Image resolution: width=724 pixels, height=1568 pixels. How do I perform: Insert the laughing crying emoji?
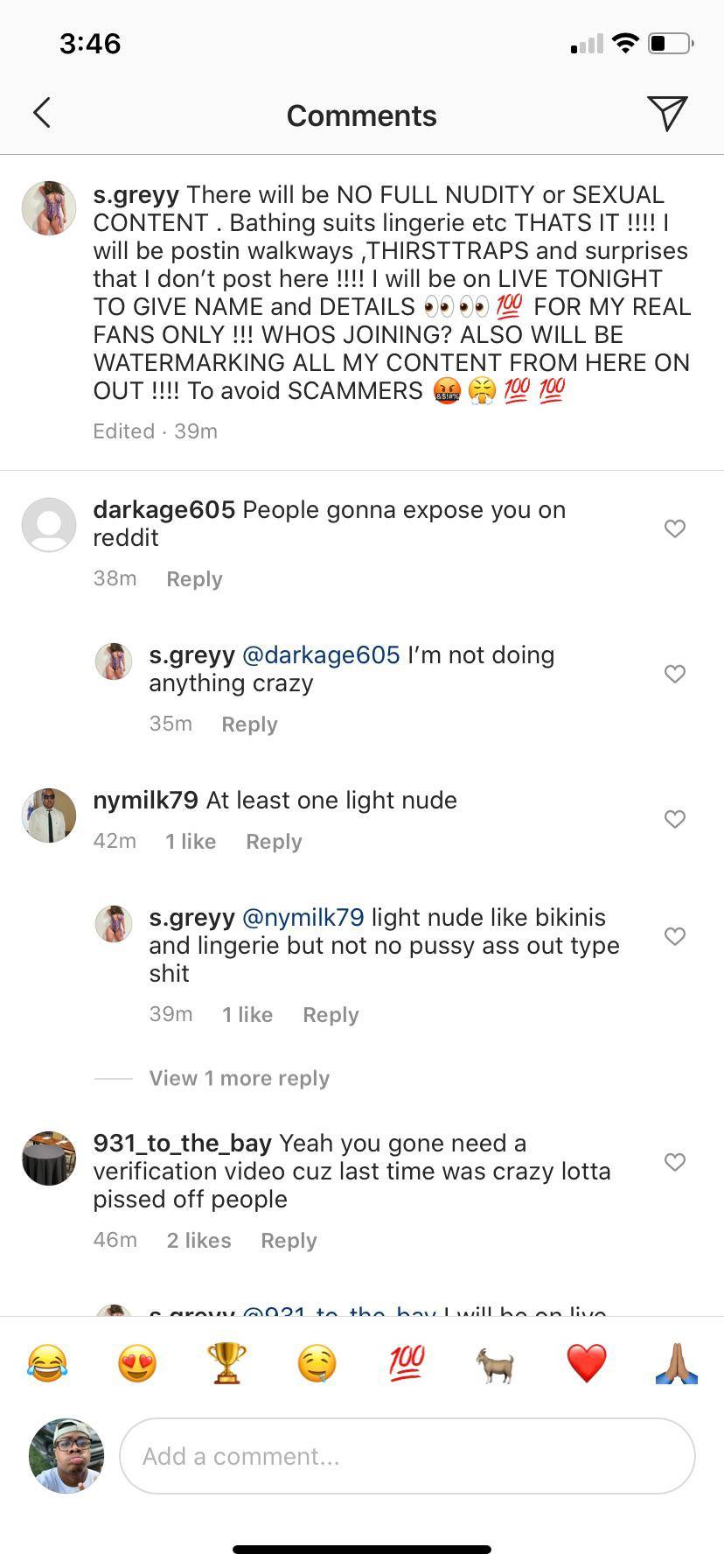[47, 1364]
